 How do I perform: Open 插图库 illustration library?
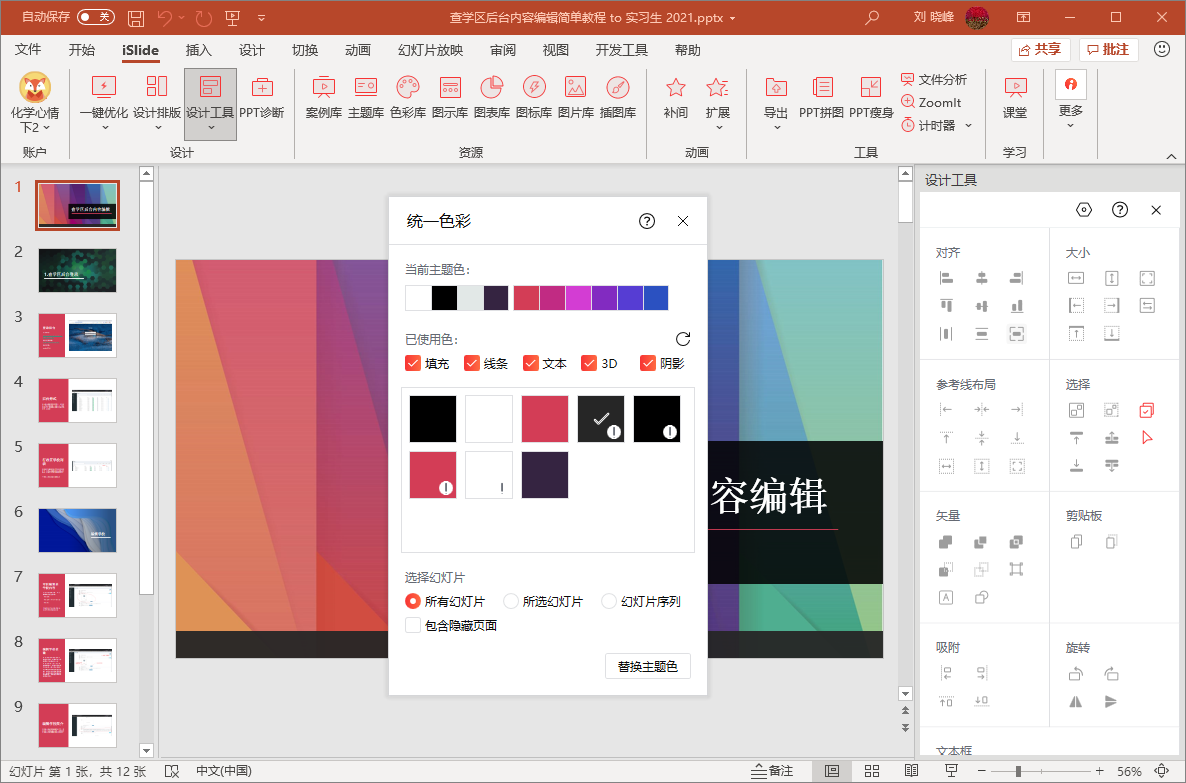tap(617, 98)
